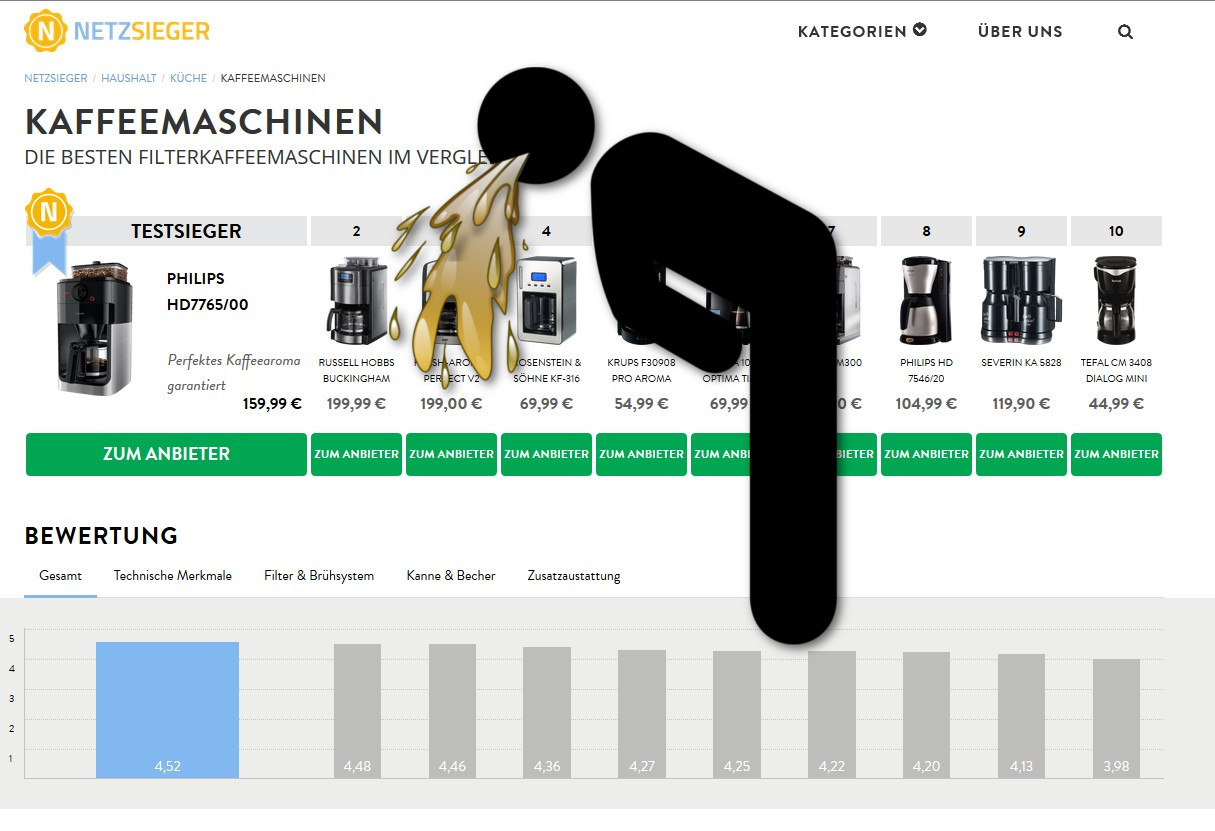Click the grey 4,36 rating bar

pos(547,713)
